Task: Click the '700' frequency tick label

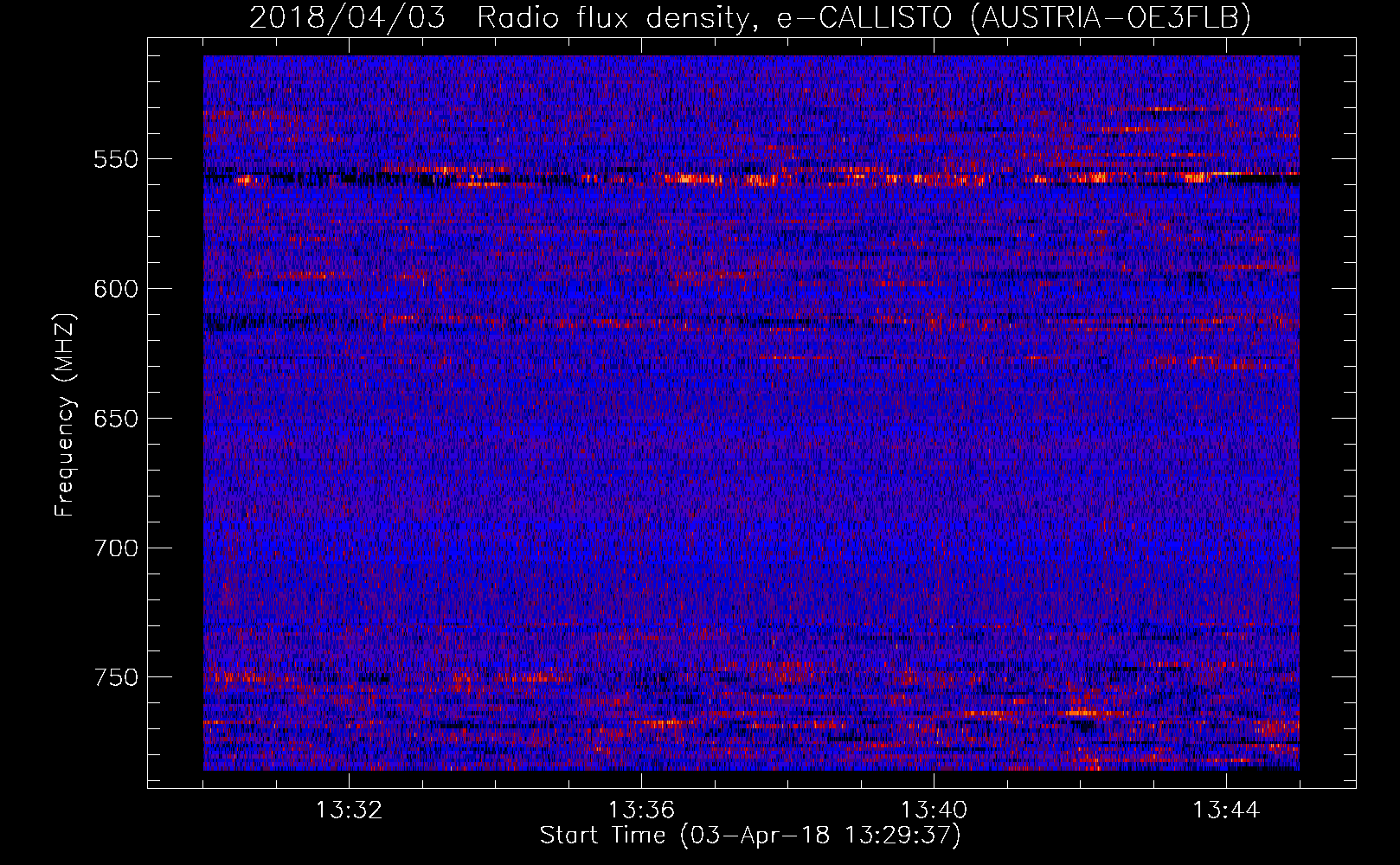Action: click(116, 548)
